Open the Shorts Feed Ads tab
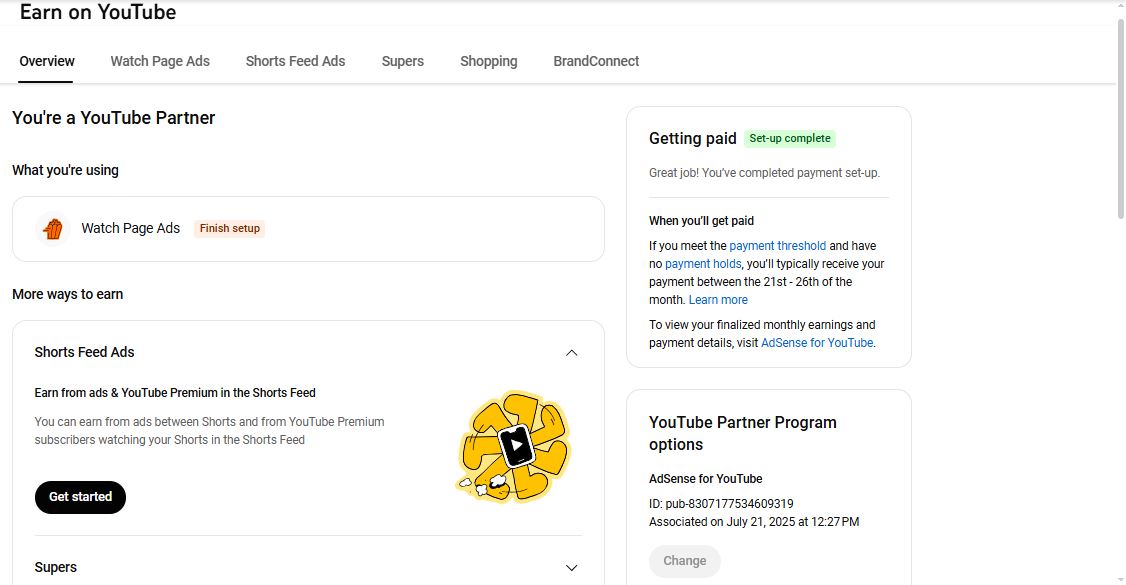 (x=295, y=61)
